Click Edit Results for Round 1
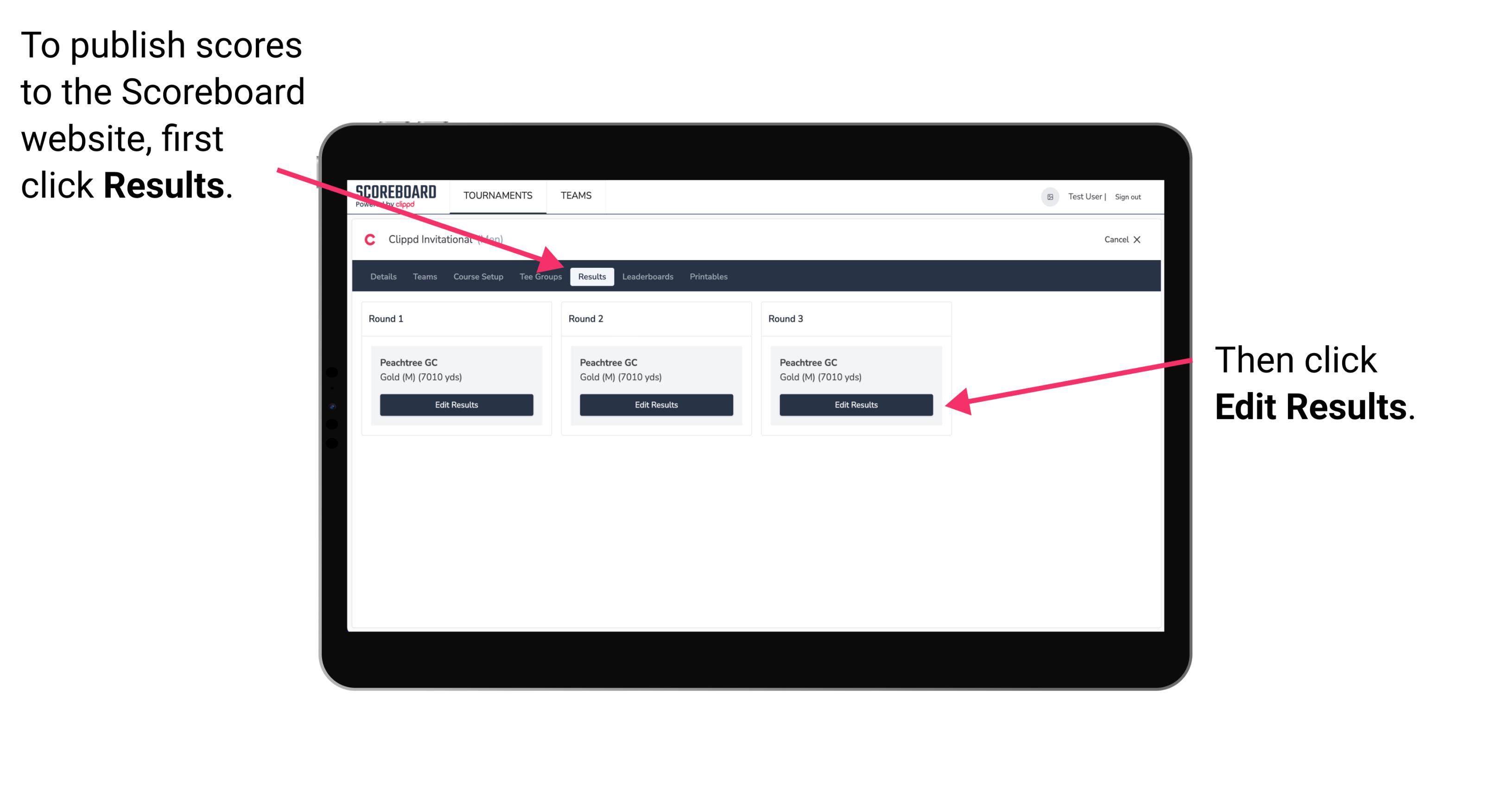1509x812 pixels. coord(457,405)
